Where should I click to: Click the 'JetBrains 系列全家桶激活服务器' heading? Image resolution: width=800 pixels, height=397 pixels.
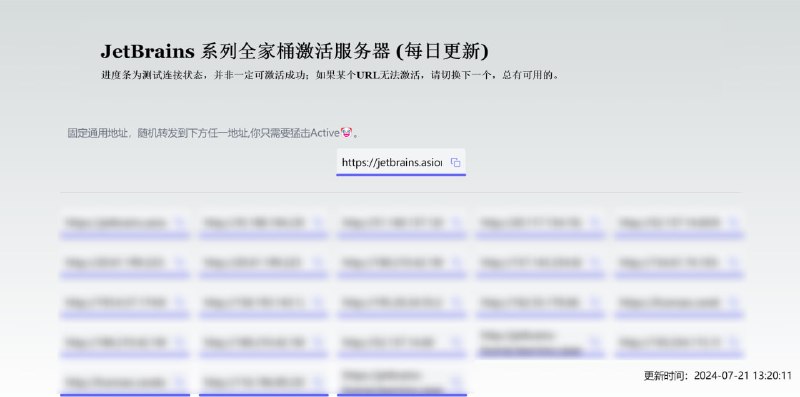click(294, 51)
